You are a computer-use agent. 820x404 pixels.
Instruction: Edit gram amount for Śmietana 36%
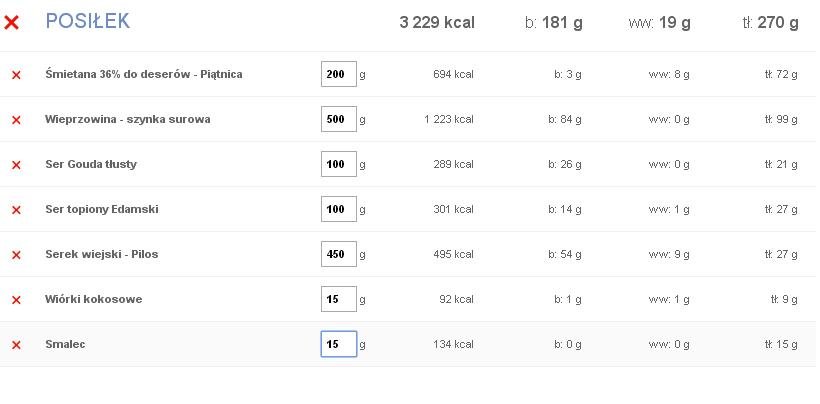(339, 74)
